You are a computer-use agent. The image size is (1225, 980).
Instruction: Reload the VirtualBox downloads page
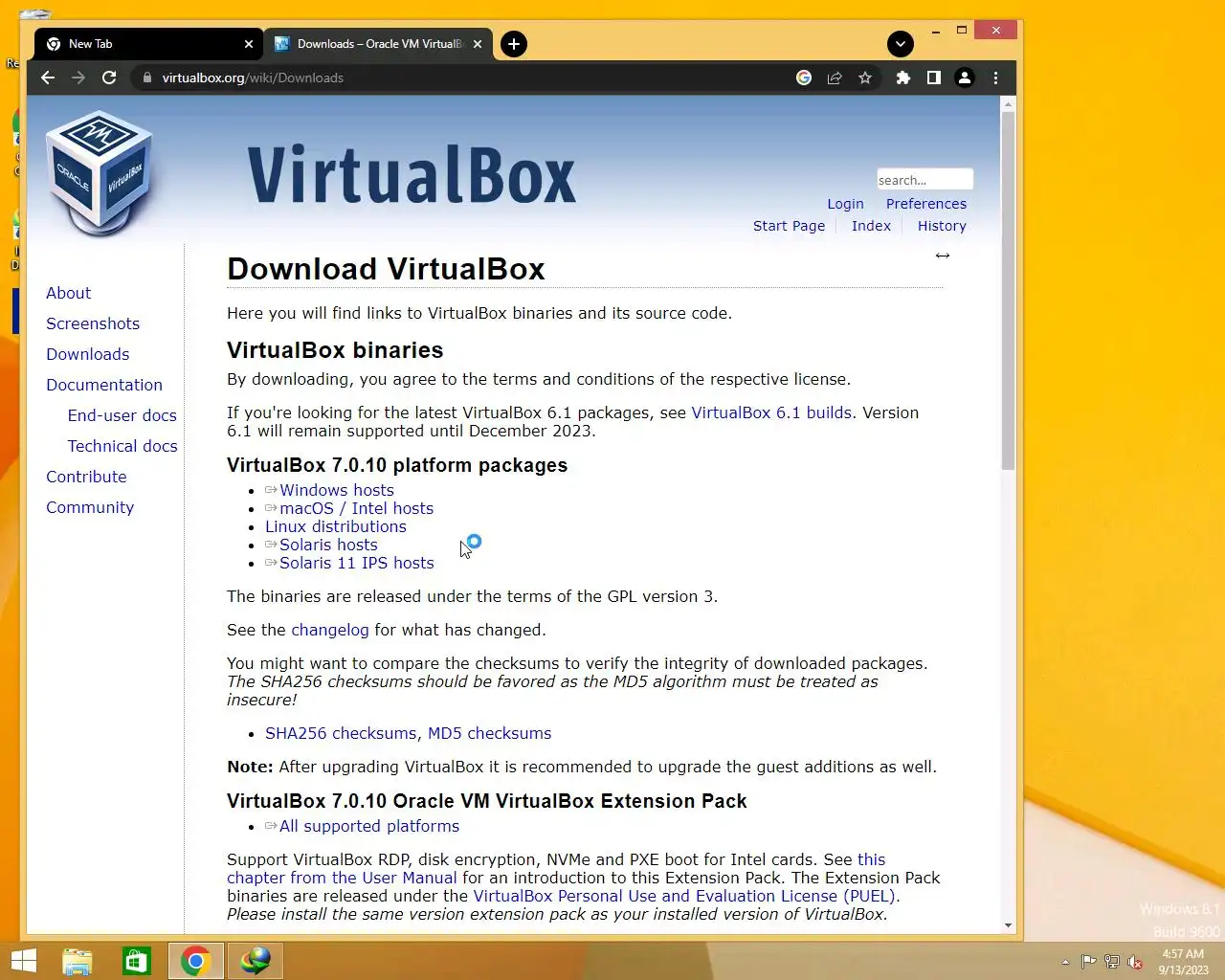pos(109,78)
